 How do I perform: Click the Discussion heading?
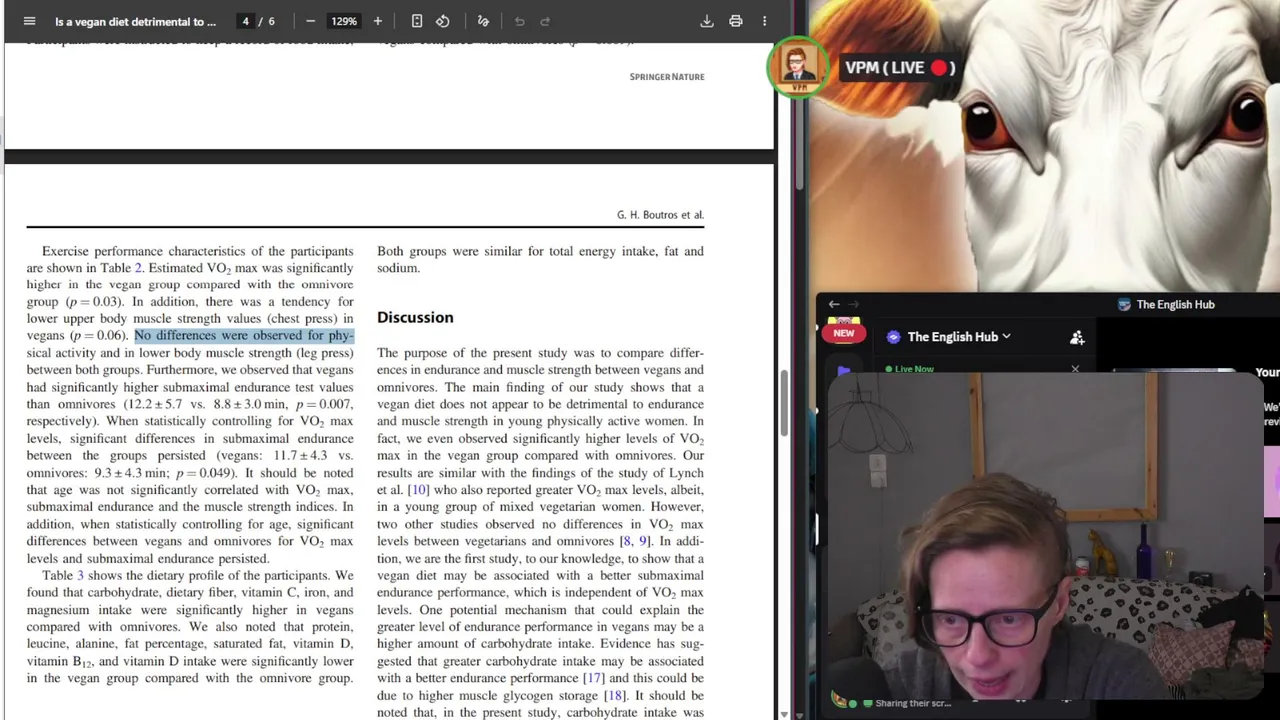tap(415, 317)
